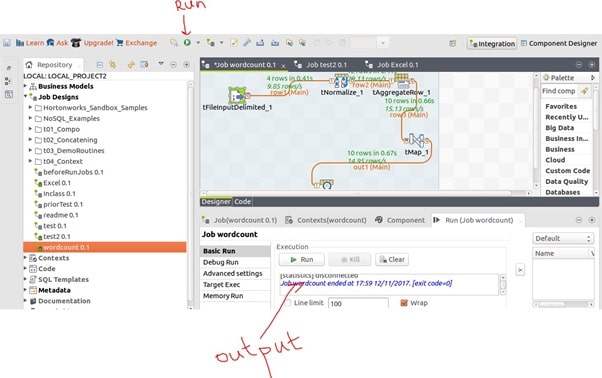Click the tMap_1 component icon
602x378 pixels.
pyautogui.click(x=416, y=140)
